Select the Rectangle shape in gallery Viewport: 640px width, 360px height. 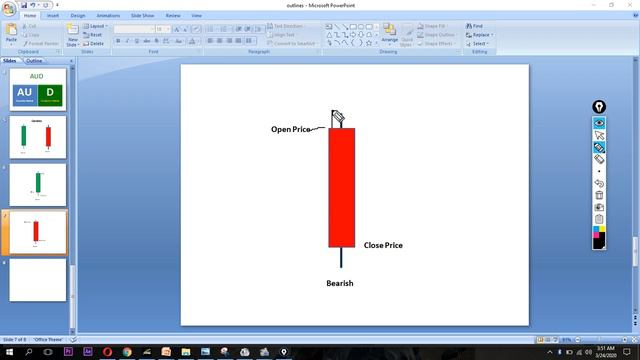pos(353,27)
